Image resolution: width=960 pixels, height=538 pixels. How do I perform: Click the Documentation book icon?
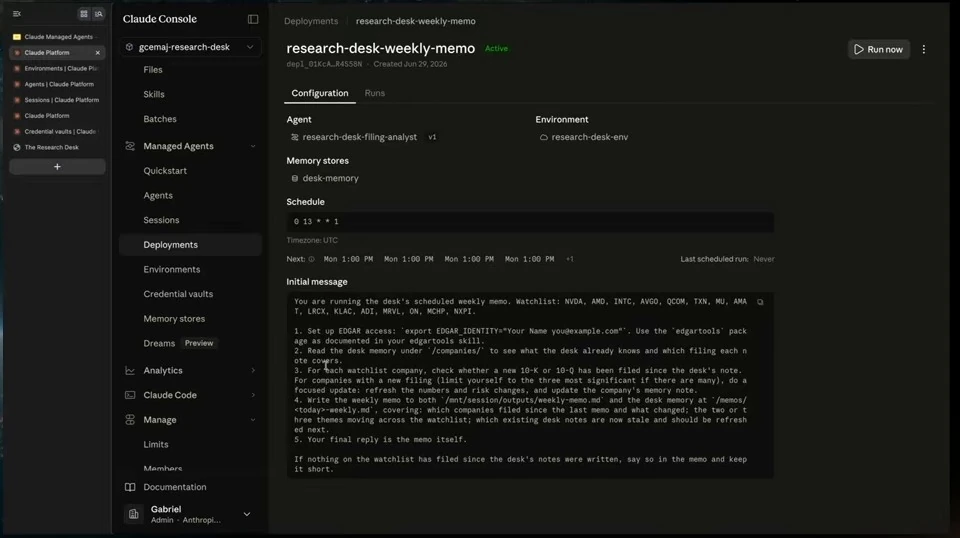pyautogui.click(x=130, y=487)
